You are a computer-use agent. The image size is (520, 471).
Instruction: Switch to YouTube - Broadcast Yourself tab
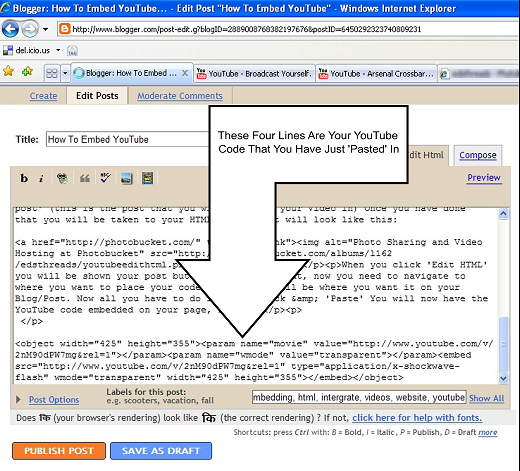[x=254, y=73]
